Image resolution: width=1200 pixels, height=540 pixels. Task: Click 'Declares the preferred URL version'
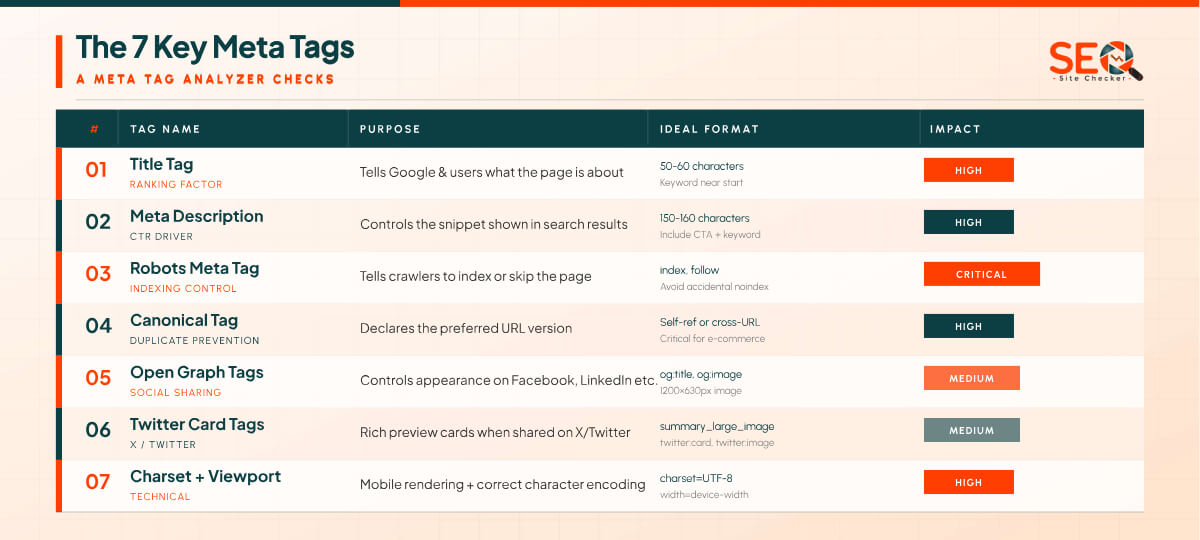coord(466,328)
